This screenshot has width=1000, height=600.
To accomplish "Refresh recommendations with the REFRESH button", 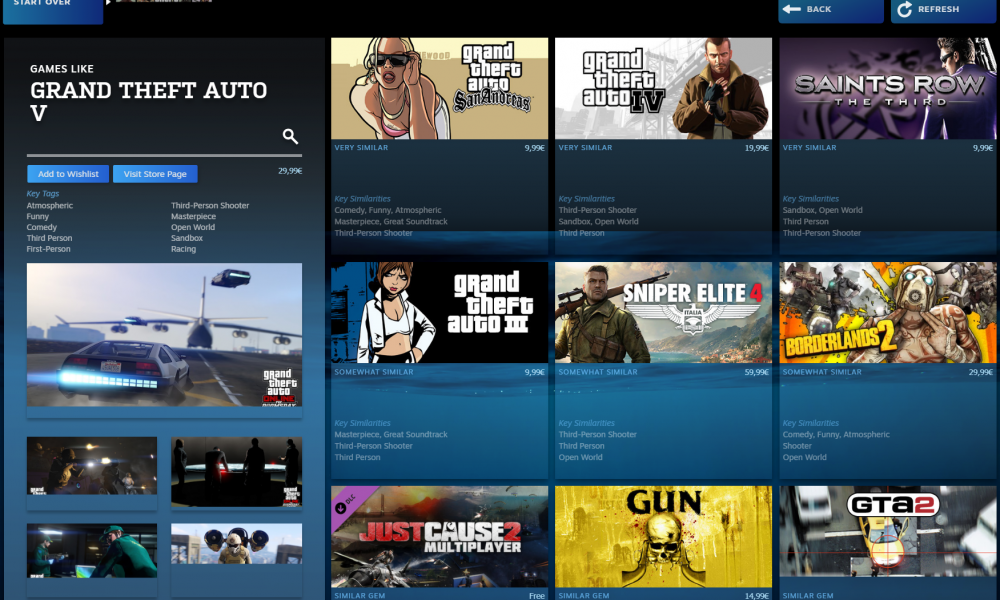I will coord(943,10).
